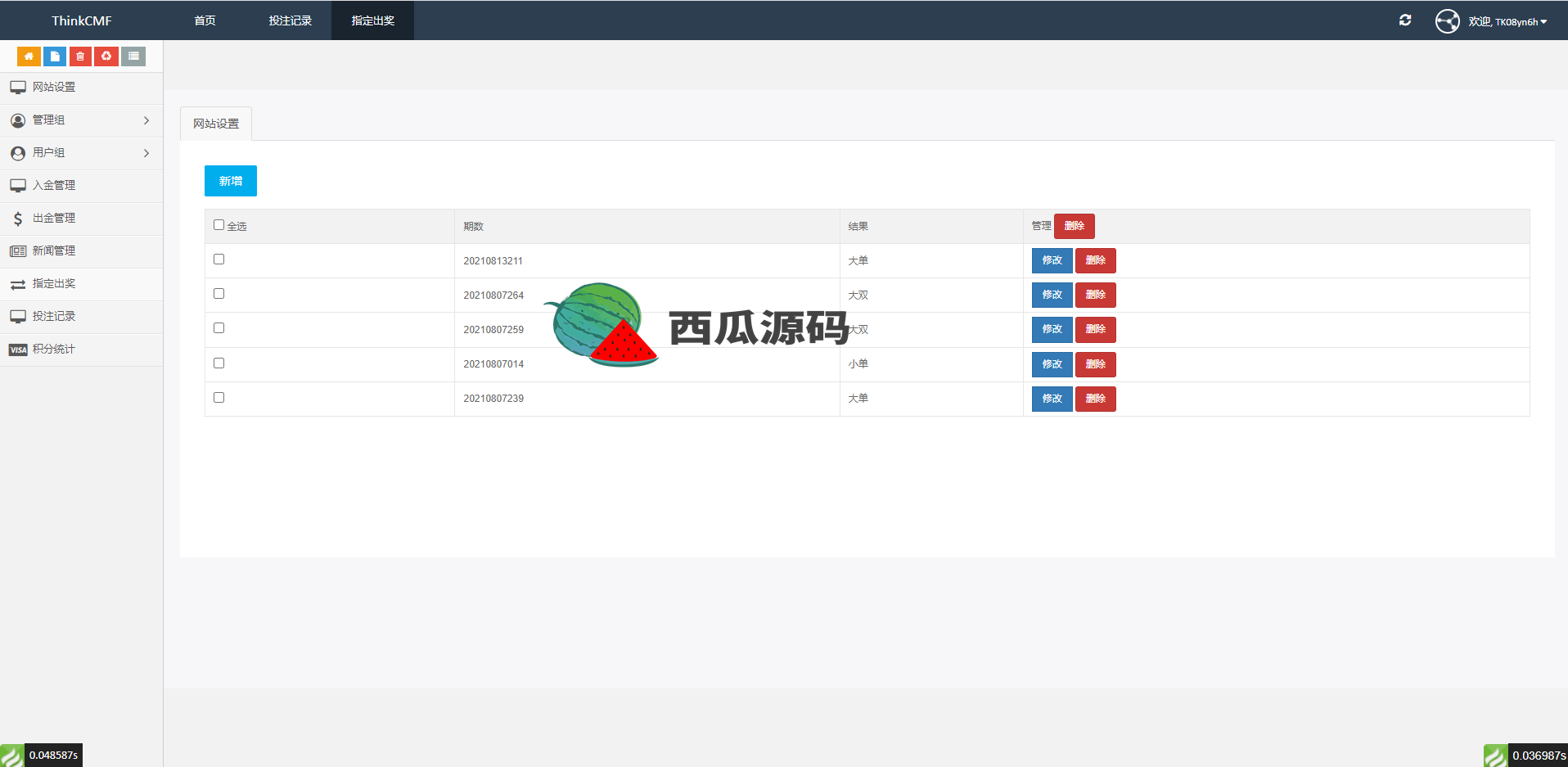Select the checkbox for row 20210807014
1568x767 pixels.
click(x=219, y=363)
